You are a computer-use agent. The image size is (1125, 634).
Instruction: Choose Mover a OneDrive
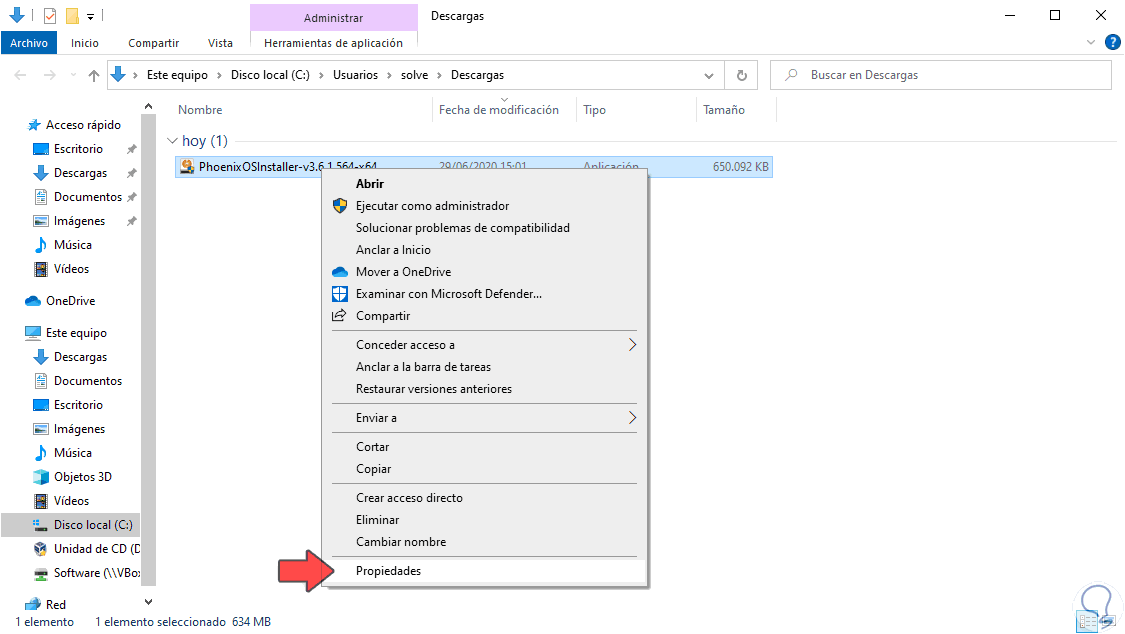click(403, 272)
